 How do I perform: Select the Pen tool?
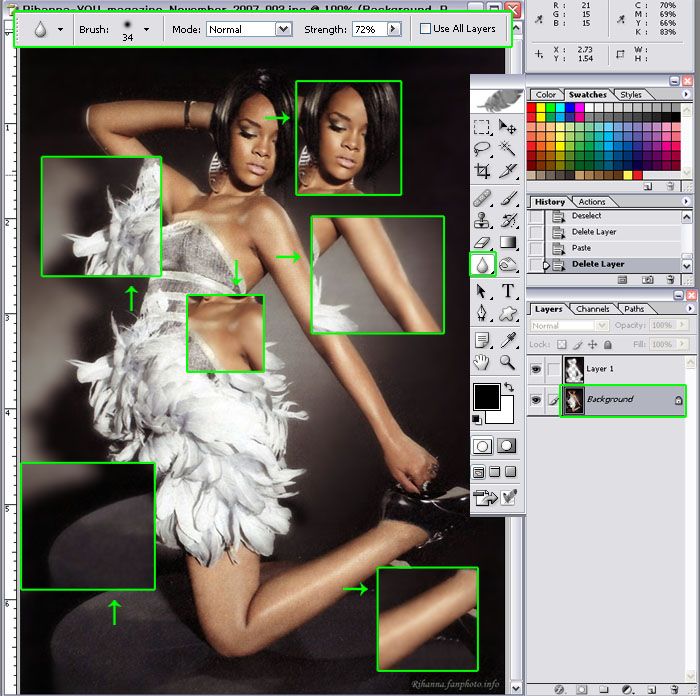[482, 313]
